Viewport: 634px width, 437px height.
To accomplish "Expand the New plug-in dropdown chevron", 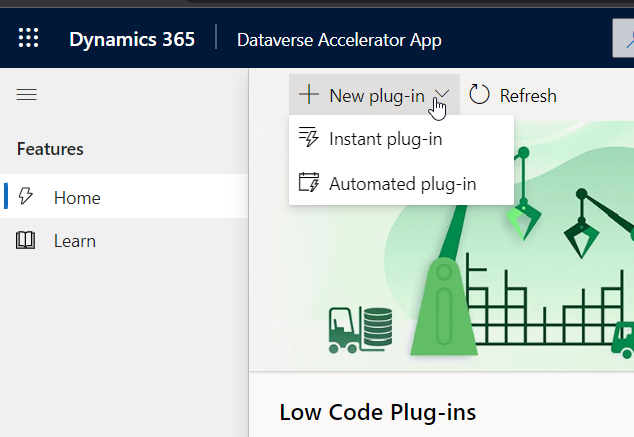I will click(x=443, y=96).
